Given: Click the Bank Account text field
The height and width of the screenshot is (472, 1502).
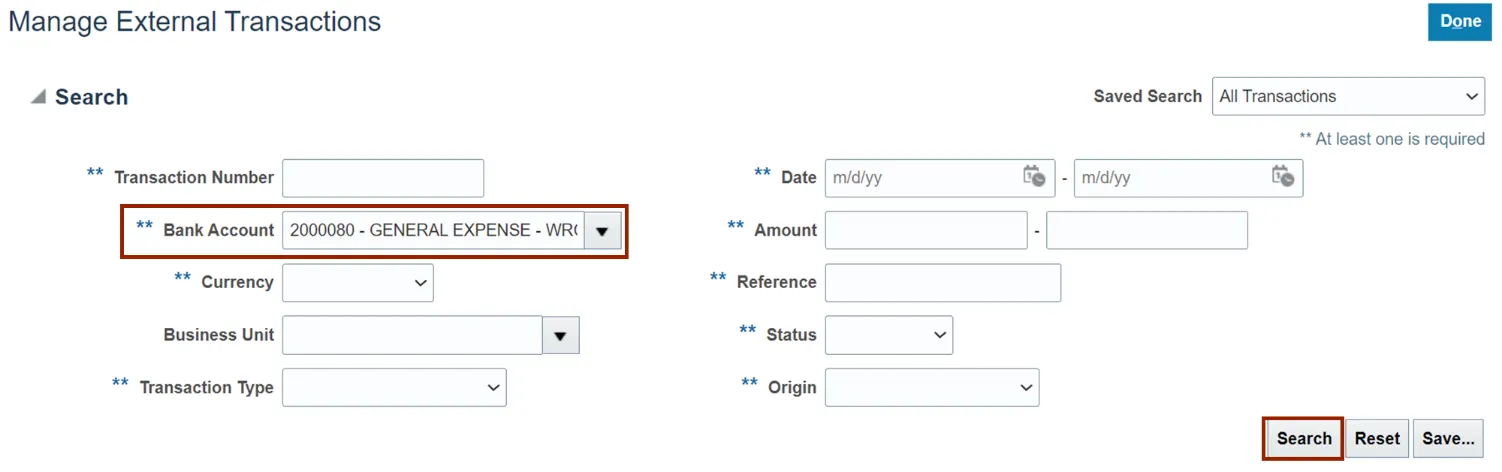Looking at the screenshot, I should (433, 230).
